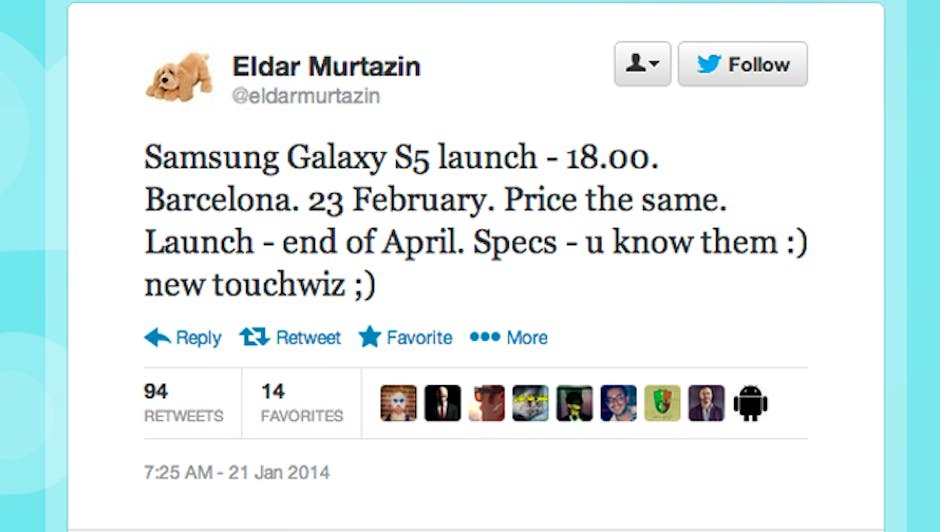Open the last photo avatar of bearded man

(x=706, y=403)
